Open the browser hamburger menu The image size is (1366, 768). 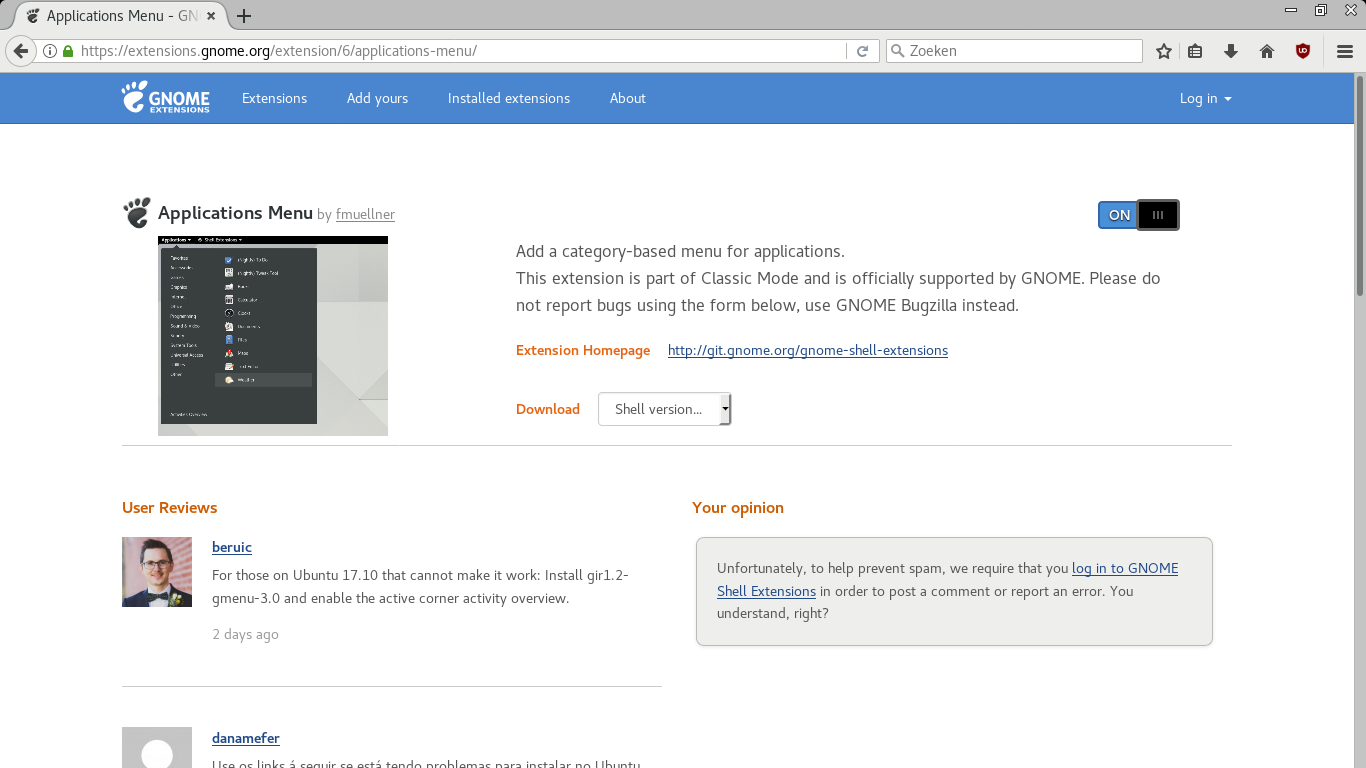(x=1345, y=51)
